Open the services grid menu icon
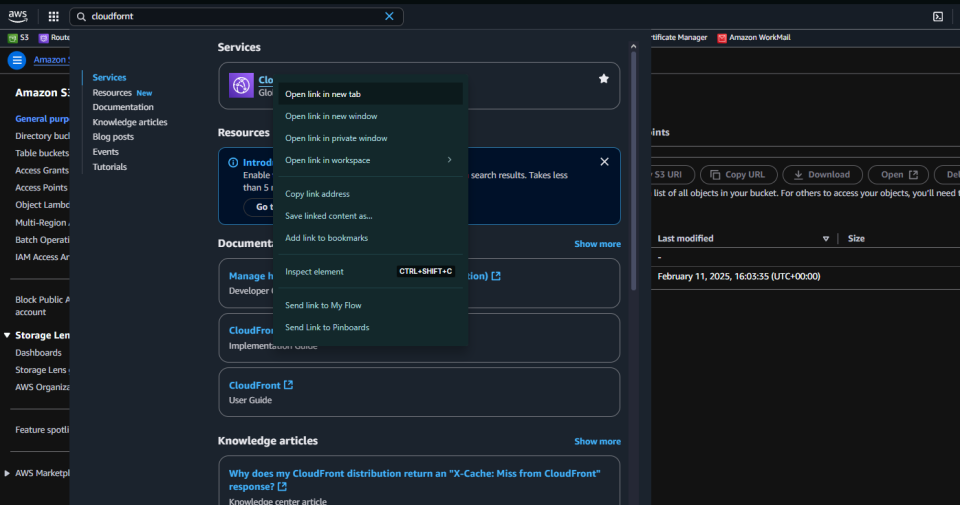The height and width of the screenshot is (505, 960). [54, 17]
